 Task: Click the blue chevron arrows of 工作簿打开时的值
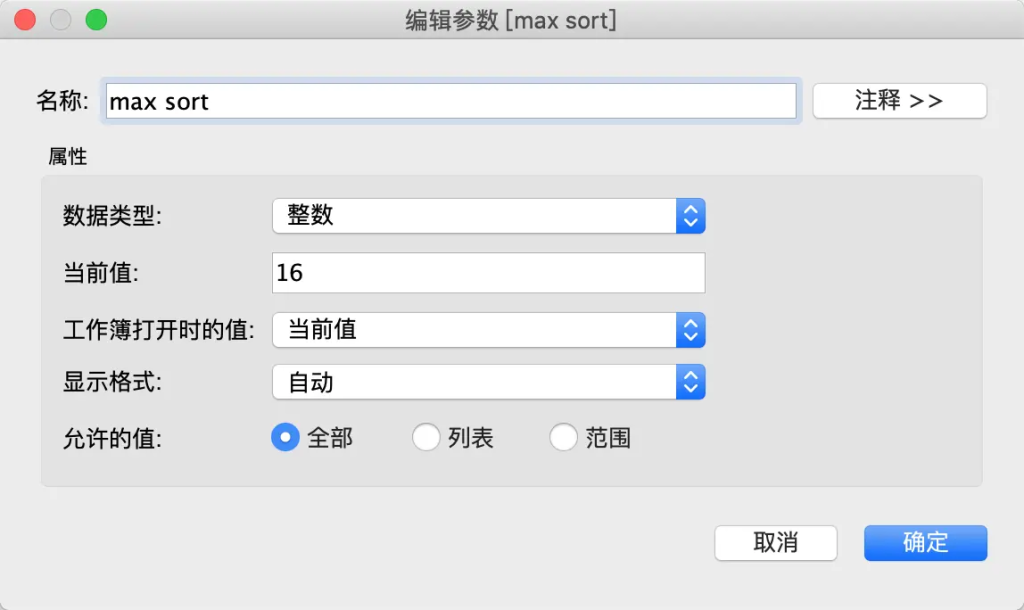click(690, 330)
